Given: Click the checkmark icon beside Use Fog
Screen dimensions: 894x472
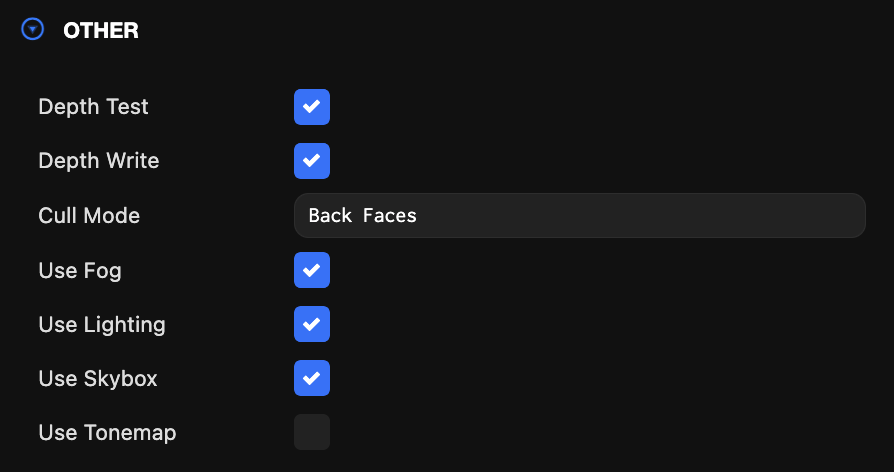Looking at the screenshot, I should [312, 270].
